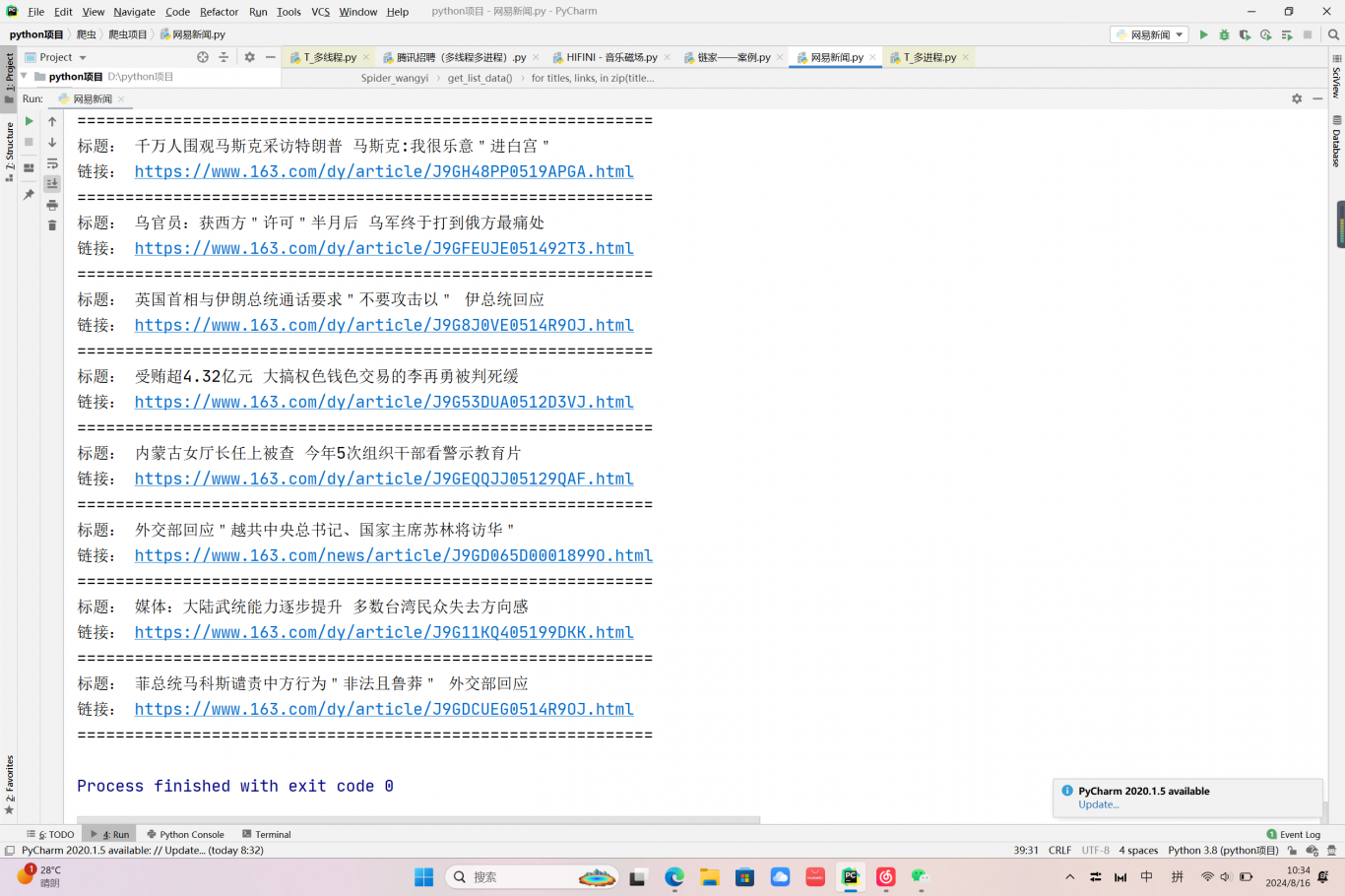Image resolution: width=1345 pixels, height=896 pixels.
Task: Click get_list_data() breadcrumb
Action: pyautogui.click(x=480, y=78)
